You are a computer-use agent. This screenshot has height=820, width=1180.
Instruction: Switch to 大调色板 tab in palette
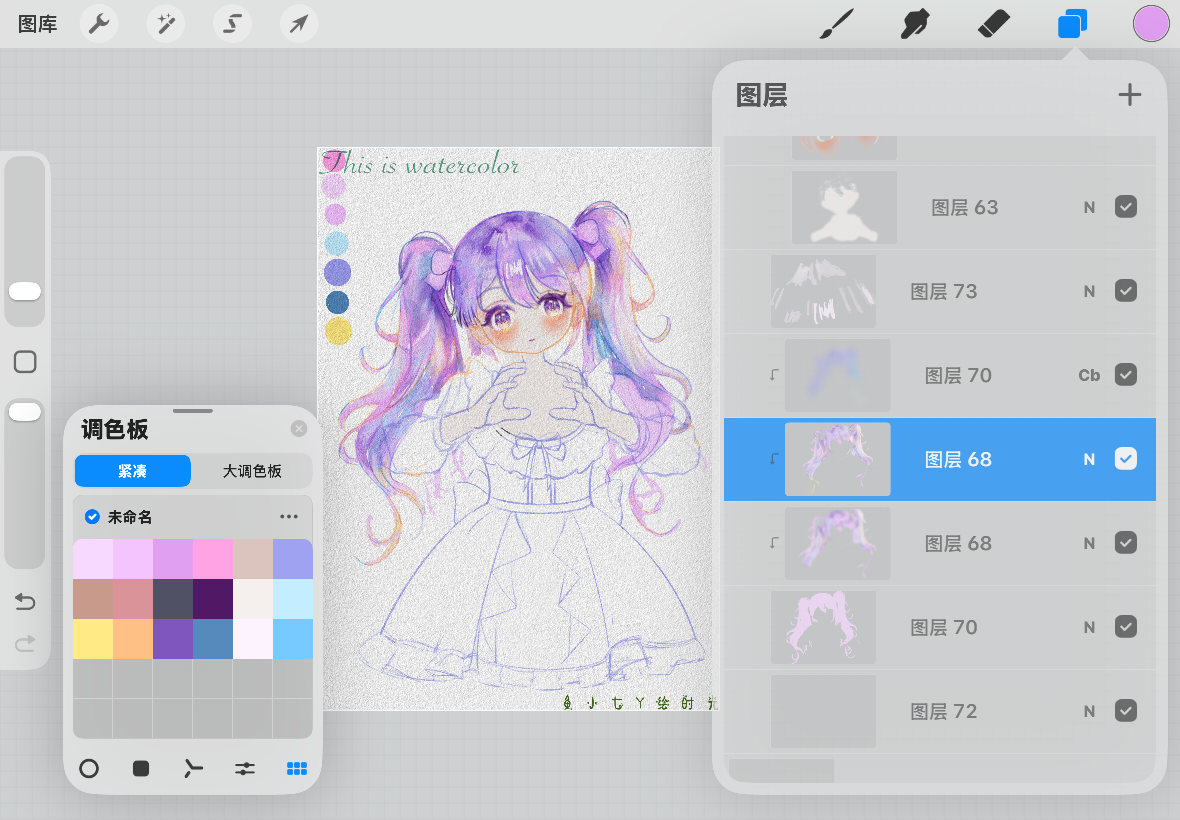point(252,471)
